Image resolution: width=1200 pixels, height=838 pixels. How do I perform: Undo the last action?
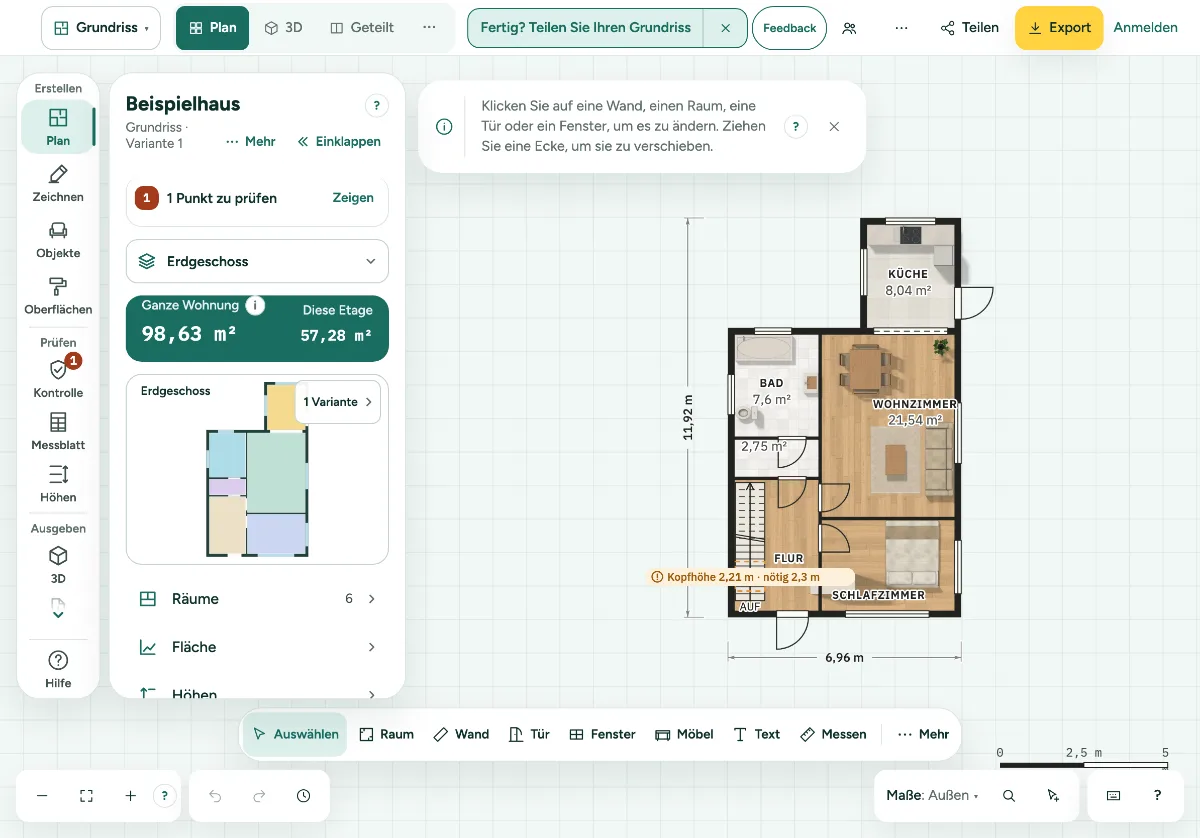(215, 796)
